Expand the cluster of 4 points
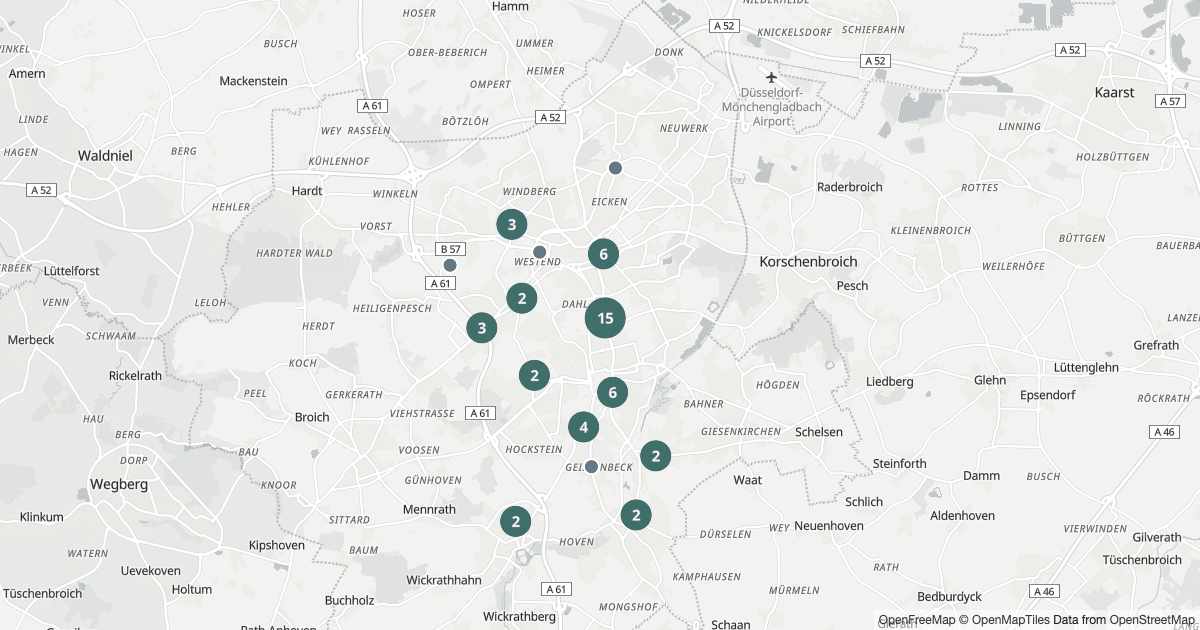Viewport: 1200px width, 630px height. 584,428
